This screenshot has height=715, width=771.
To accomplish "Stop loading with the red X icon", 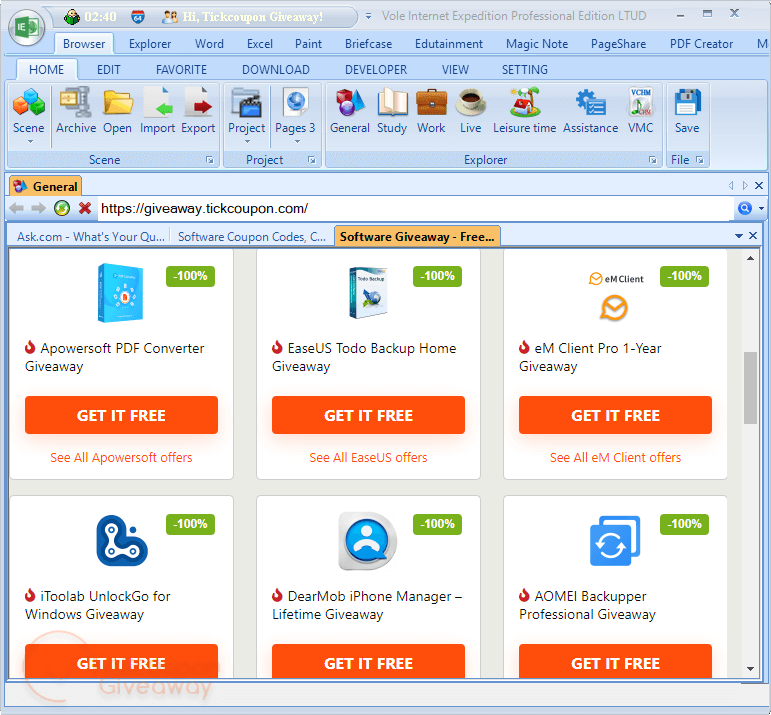I will pyautogui.click(x=85, y=209).
